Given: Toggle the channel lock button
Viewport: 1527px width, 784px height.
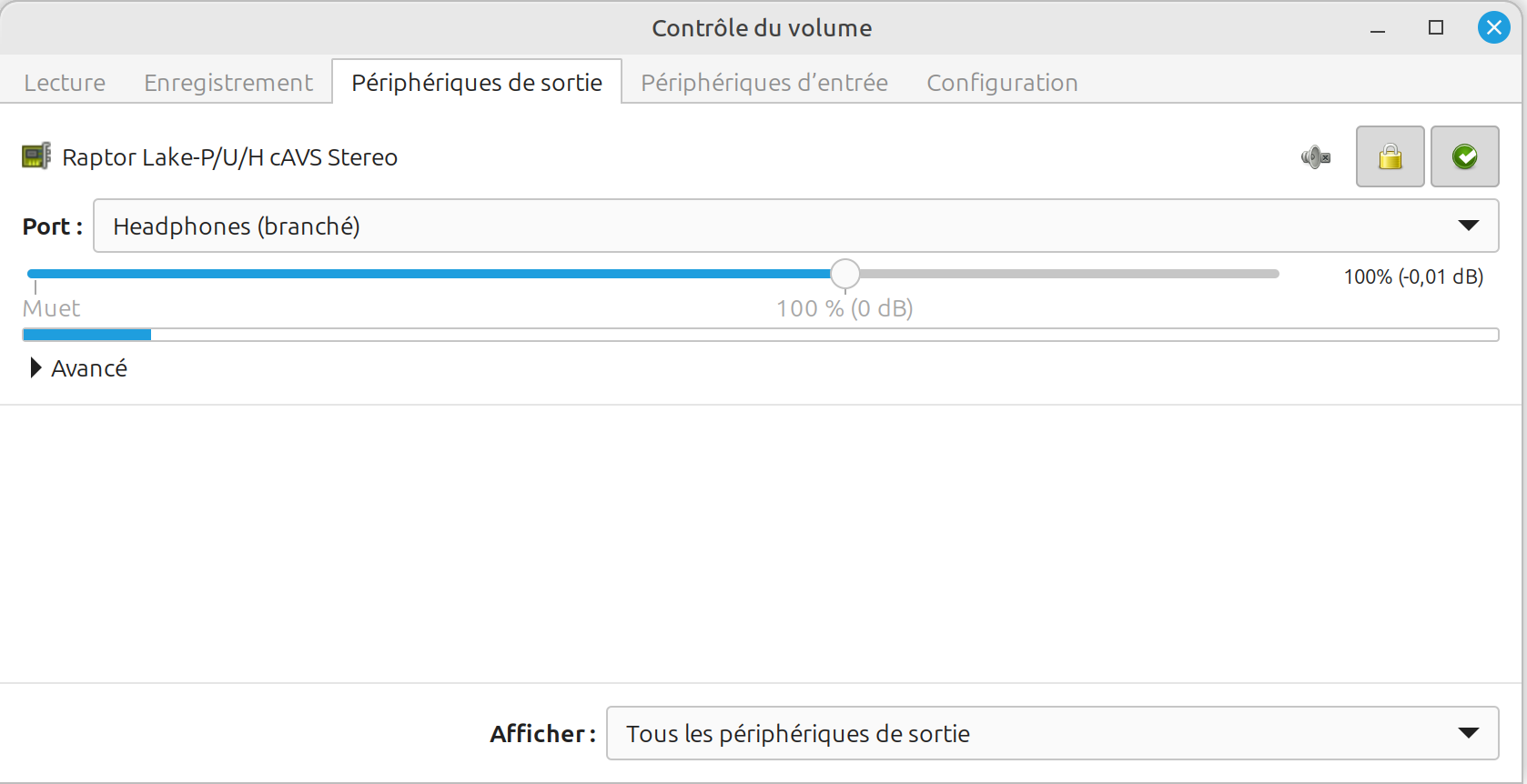Looking at the screenshot, I should point(1390,156).
